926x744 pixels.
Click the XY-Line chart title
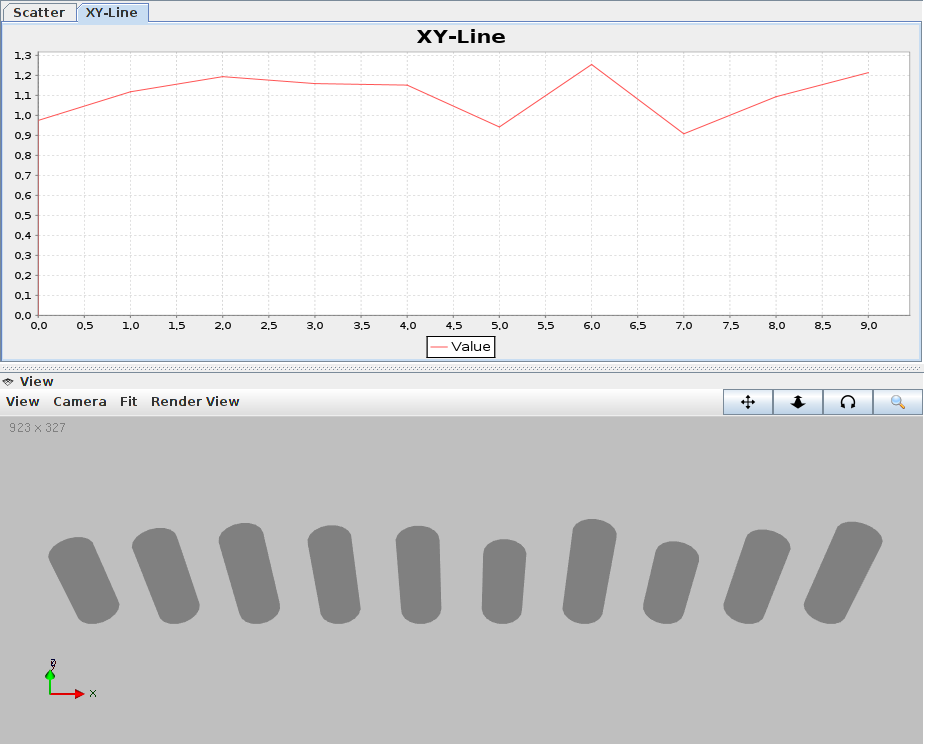pyautogui.click(x=461, y=37)
